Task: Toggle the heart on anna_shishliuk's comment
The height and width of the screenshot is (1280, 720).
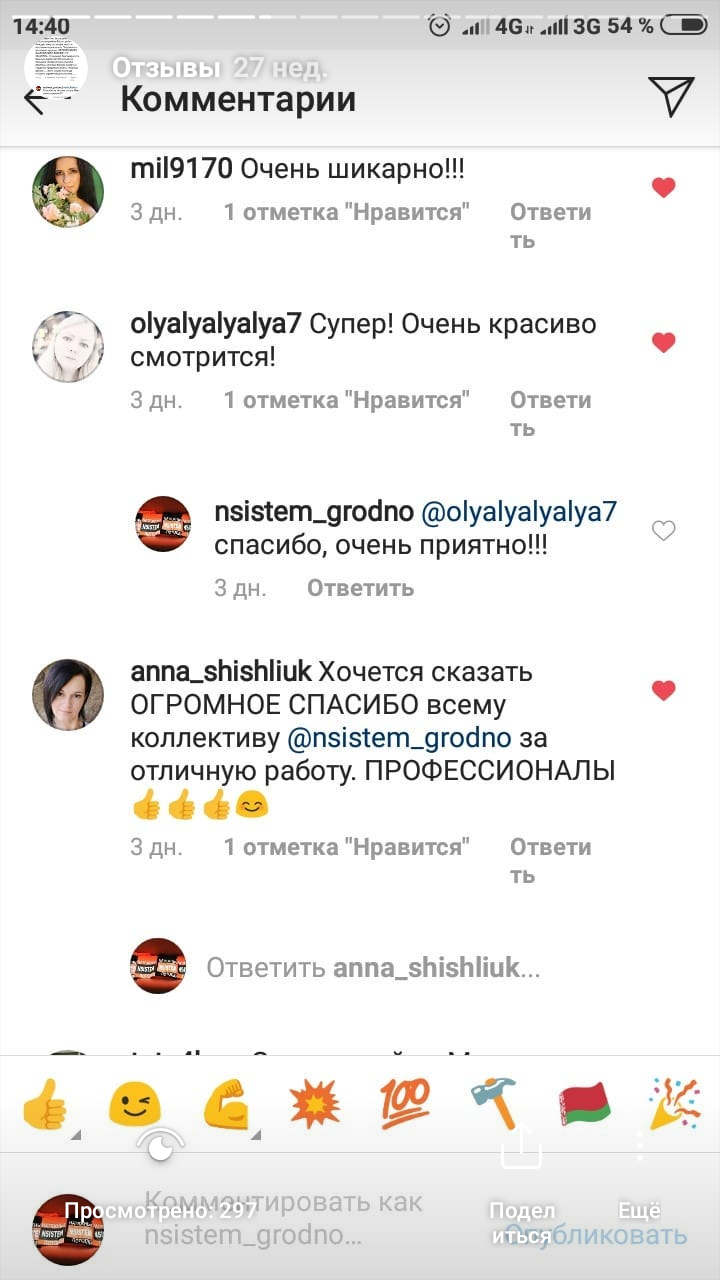Action: [663, 690]
